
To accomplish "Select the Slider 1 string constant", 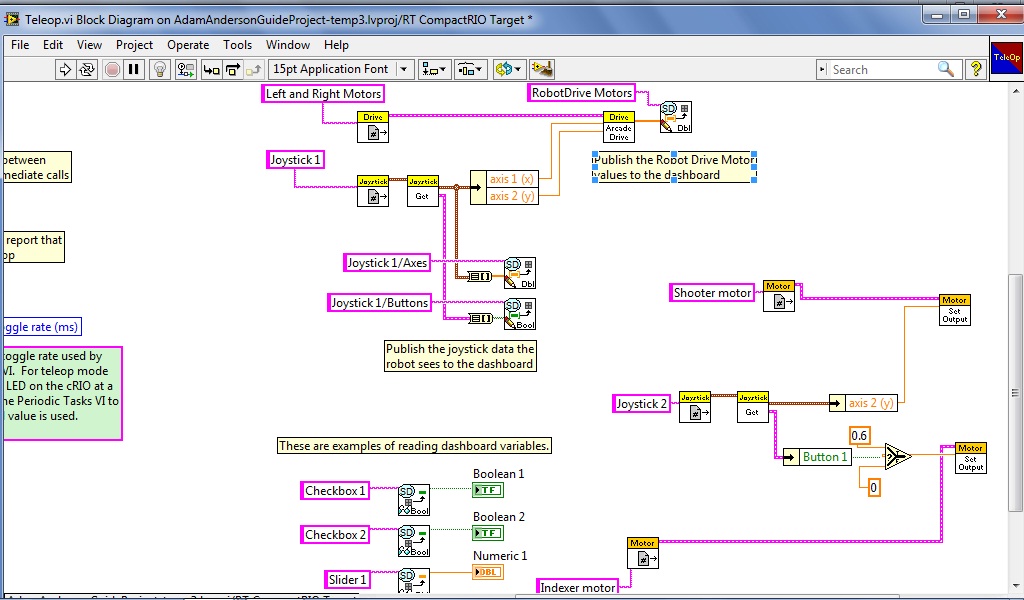I will click(347, 579).
